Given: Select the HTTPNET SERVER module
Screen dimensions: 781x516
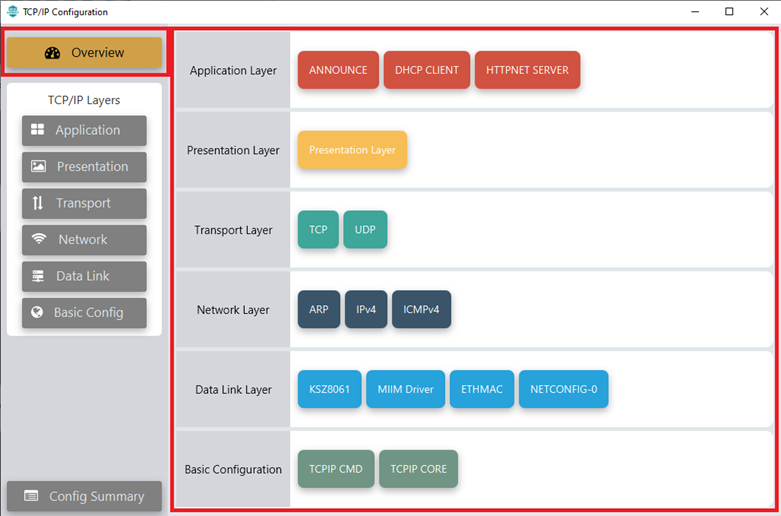Looking at the screenshot, I should click(x=527, y=70).
